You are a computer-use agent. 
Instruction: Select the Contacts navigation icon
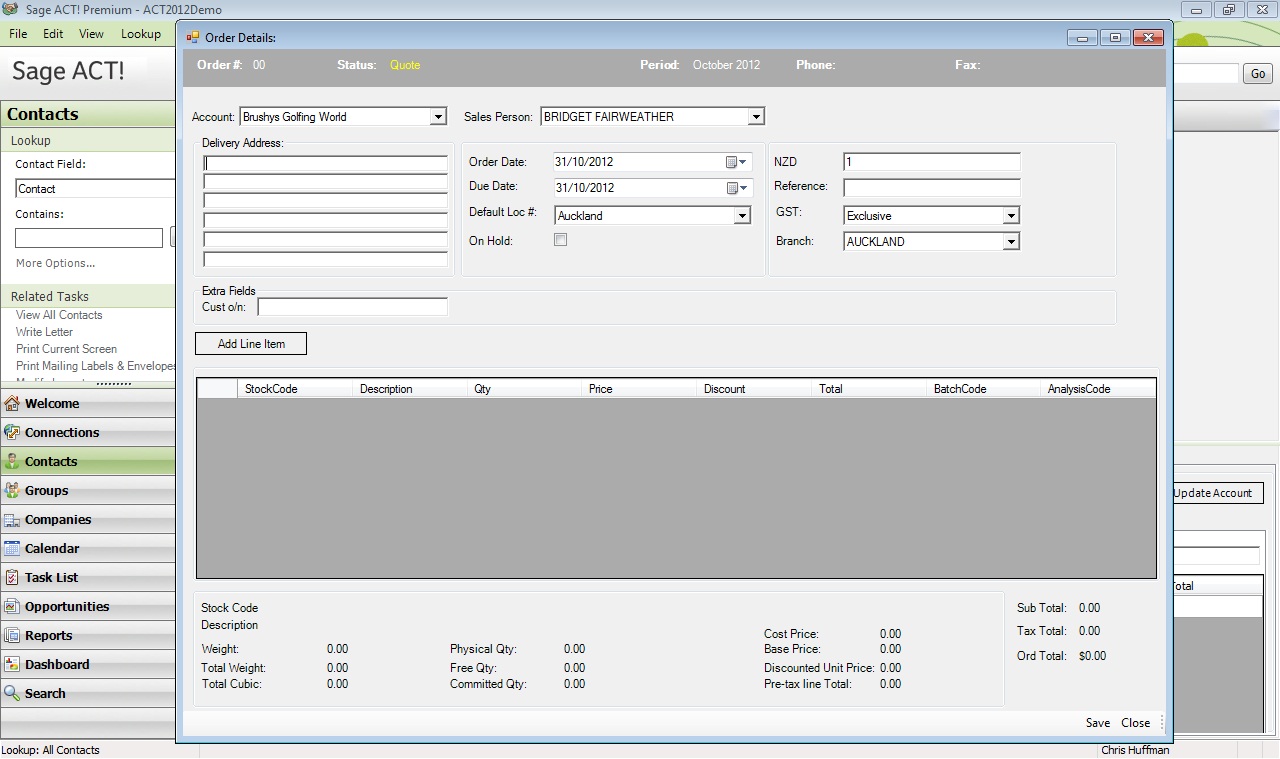pyautogui.click(x=12, y=462)
